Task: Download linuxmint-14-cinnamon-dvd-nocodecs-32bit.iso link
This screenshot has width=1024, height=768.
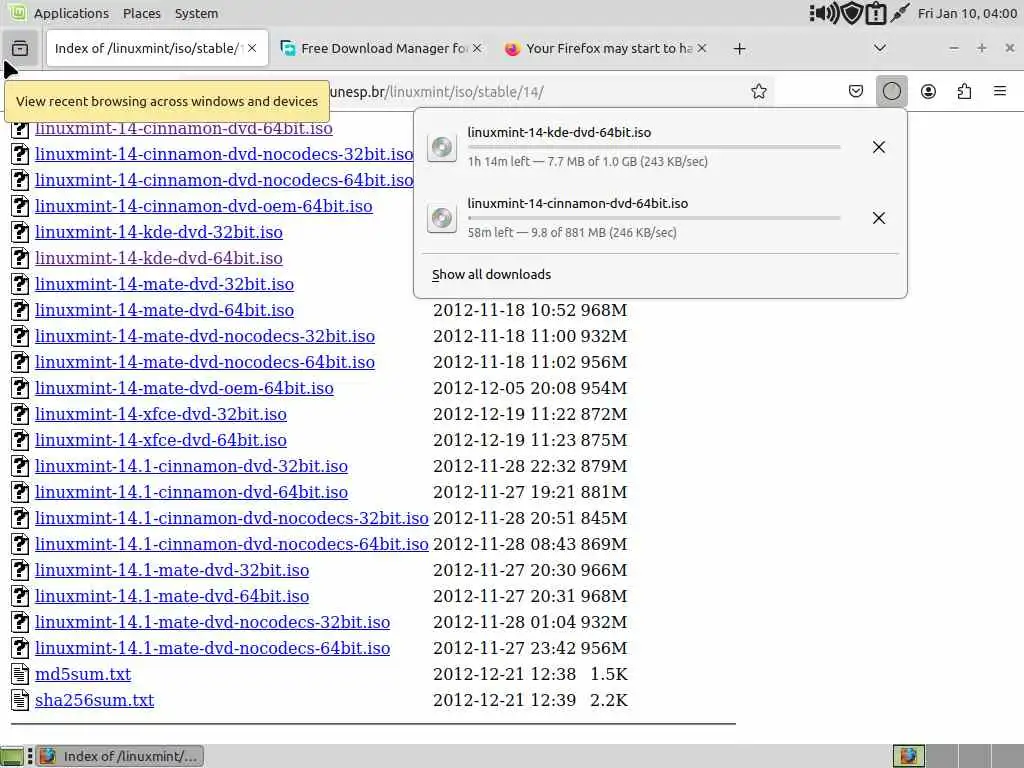Action: point(224,154)
